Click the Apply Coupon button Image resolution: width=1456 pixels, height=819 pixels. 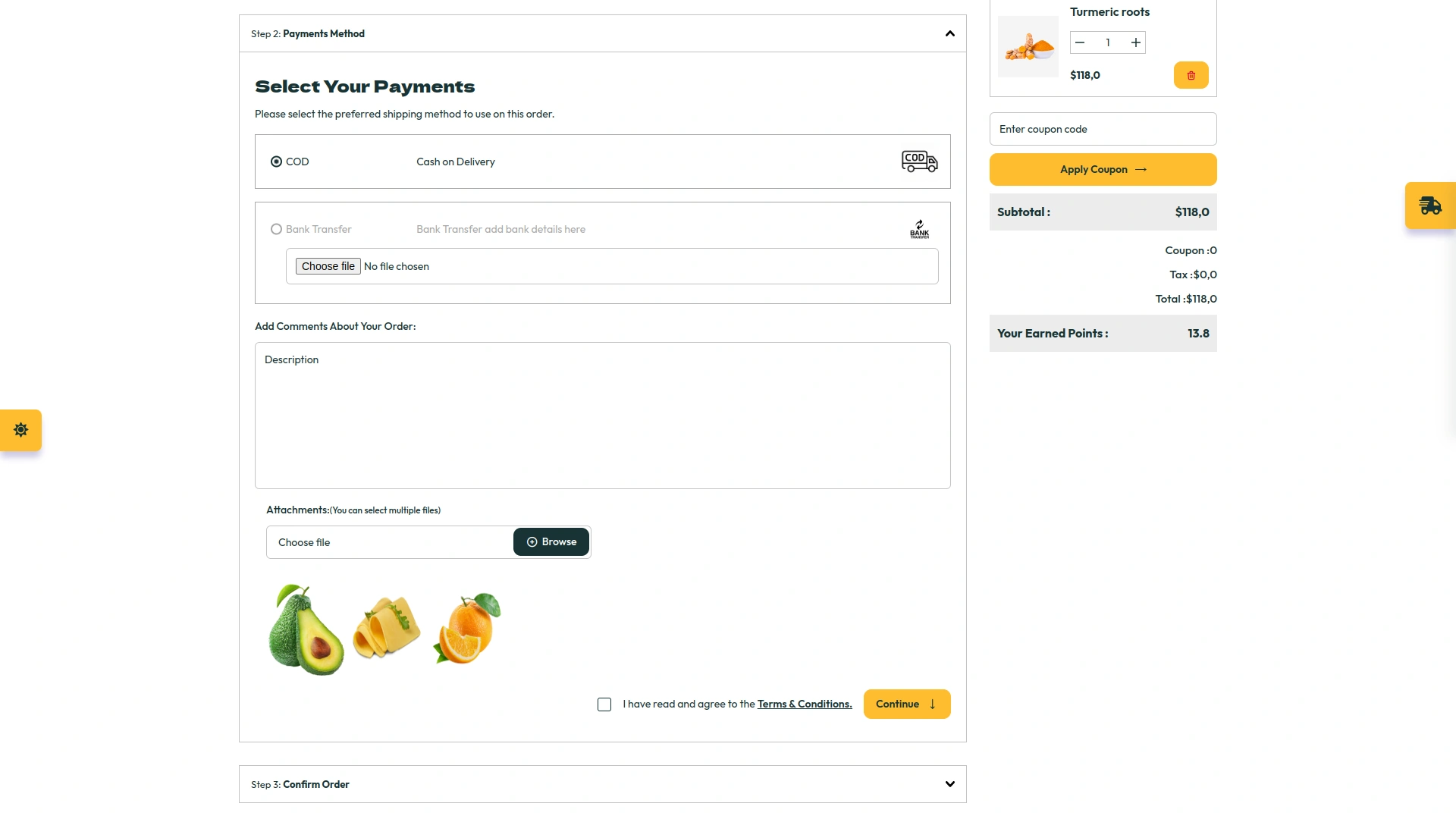[x=1102, y=169]
